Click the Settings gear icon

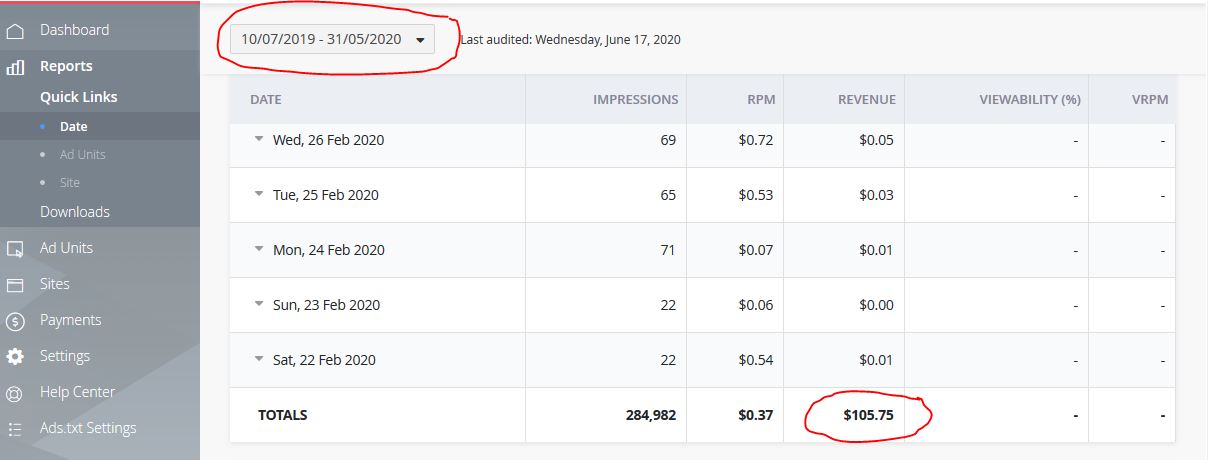pos(15,357)
